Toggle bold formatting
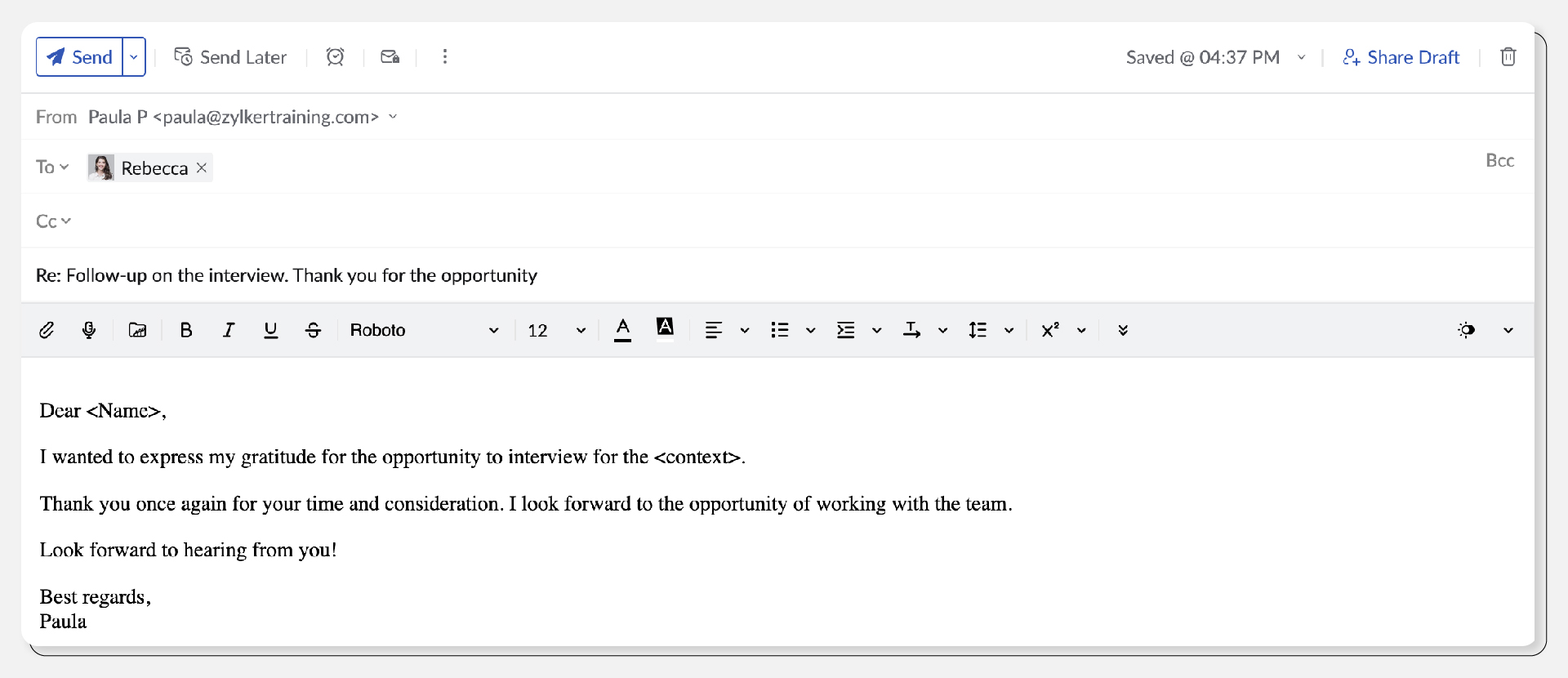 tap(186, 330)
